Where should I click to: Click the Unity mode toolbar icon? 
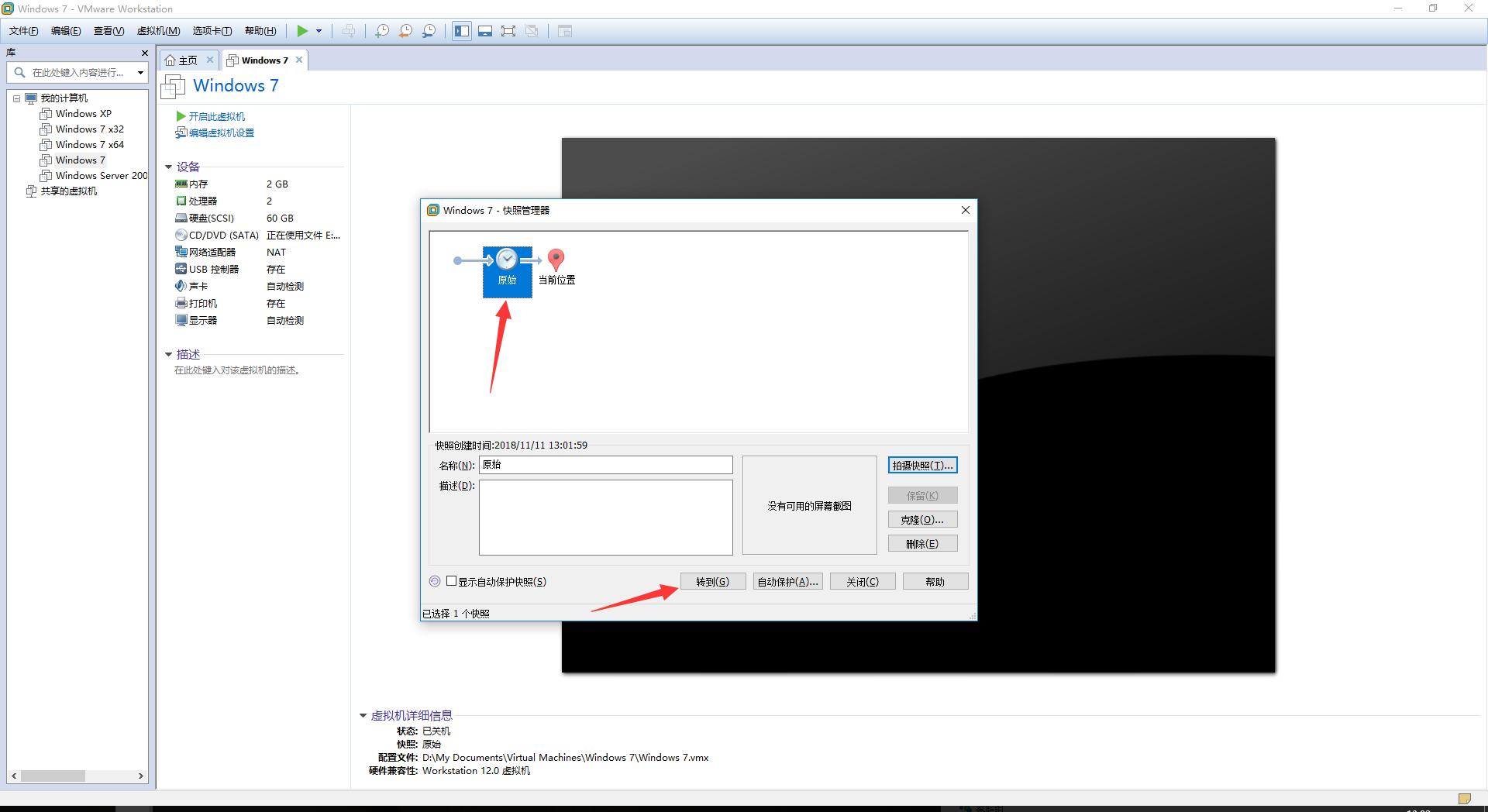click(x=532, y=31)
